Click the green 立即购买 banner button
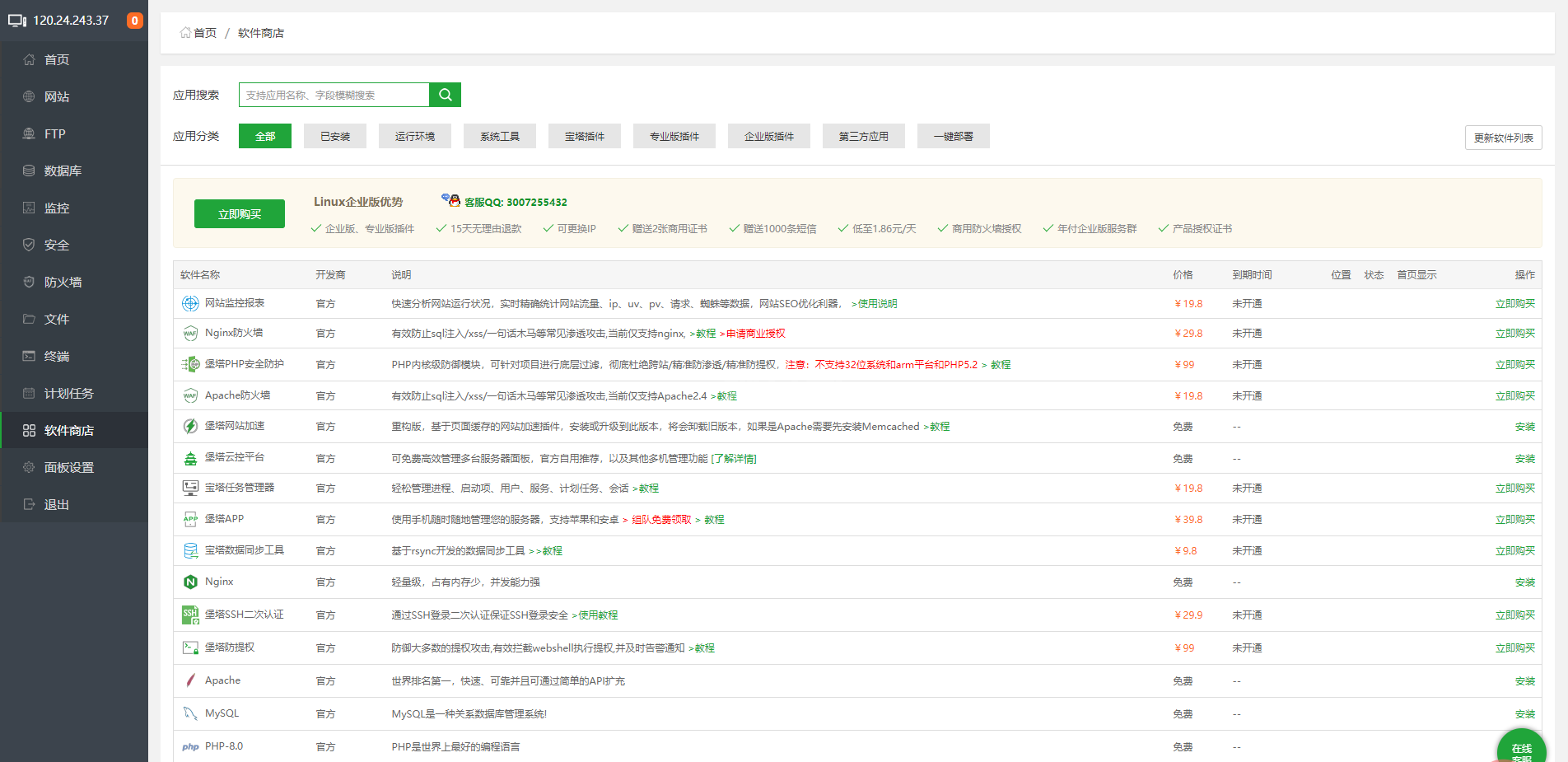This screenshot has height=762, width=1568. 240,213
